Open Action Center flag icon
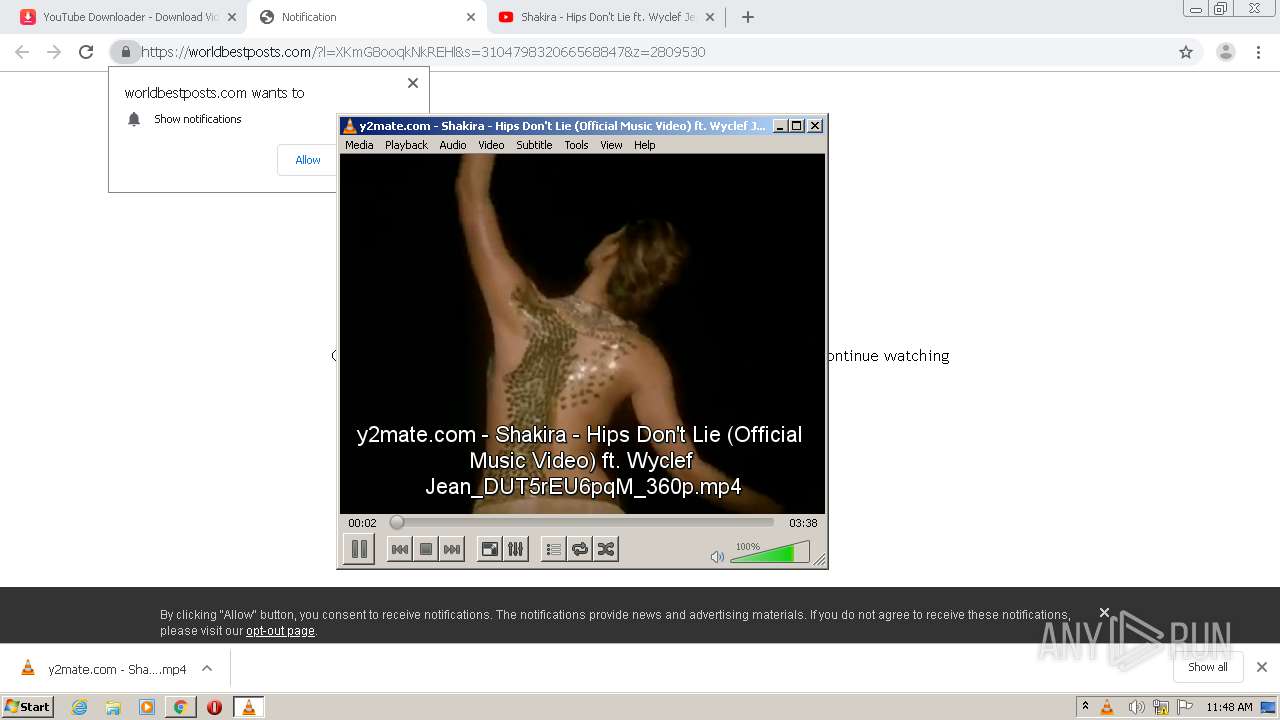 [x=1184, y=707]
